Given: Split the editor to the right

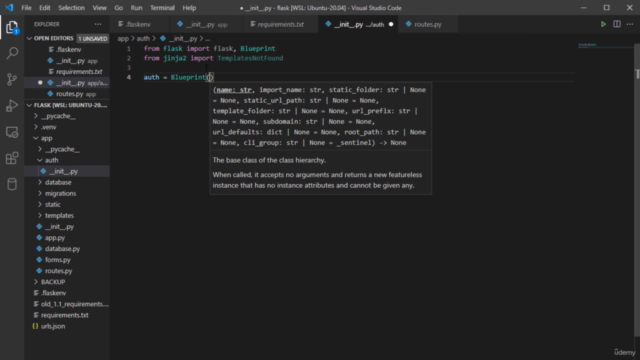Looking at the screenshot, I should click(x=617, y=24).
